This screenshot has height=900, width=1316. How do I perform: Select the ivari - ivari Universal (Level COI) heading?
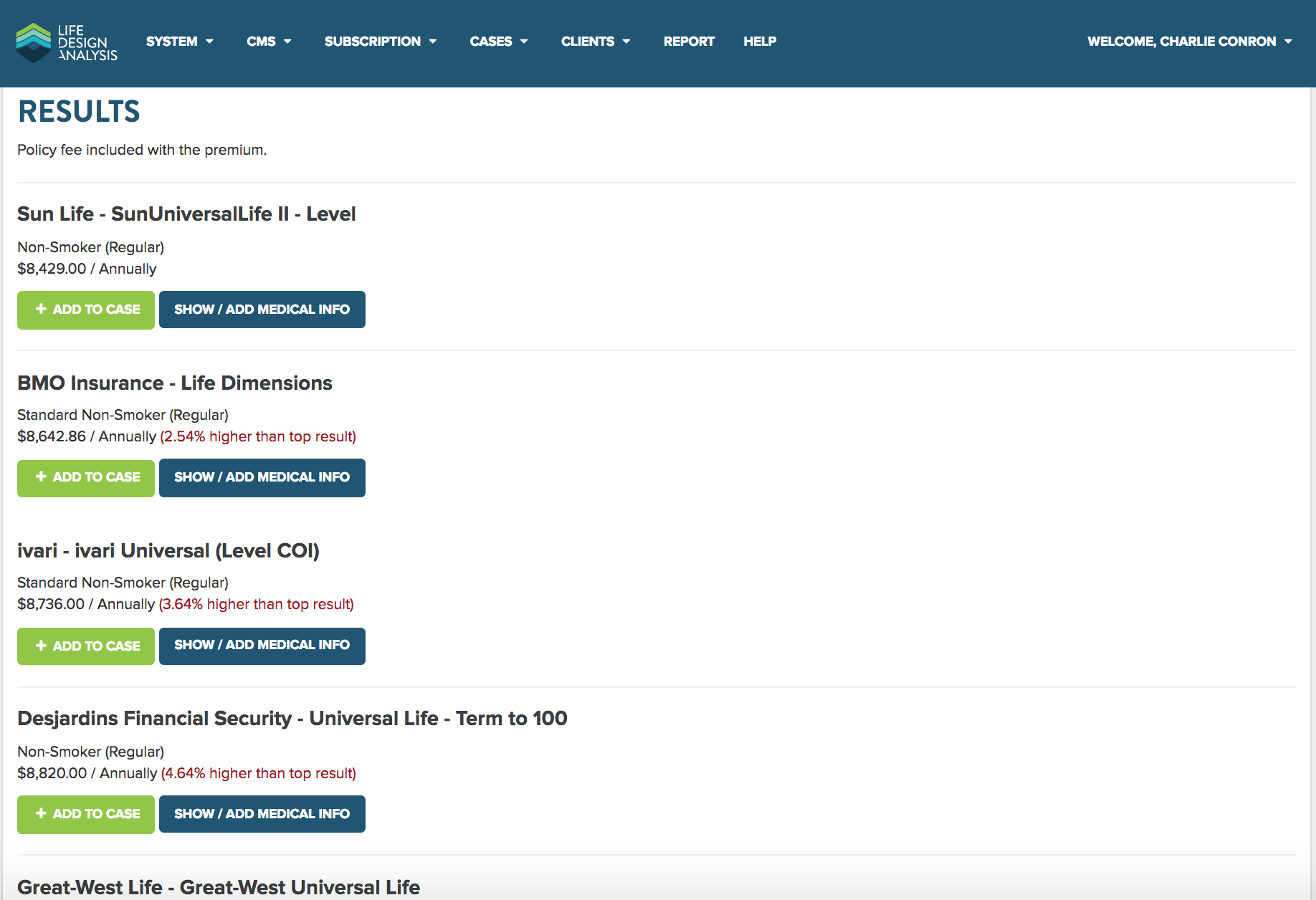point(168,551)
